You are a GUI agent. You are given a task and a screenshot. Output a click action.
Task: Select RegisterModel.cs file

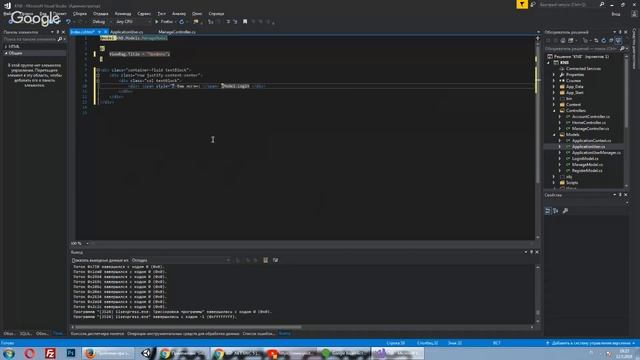pos(587,171)
